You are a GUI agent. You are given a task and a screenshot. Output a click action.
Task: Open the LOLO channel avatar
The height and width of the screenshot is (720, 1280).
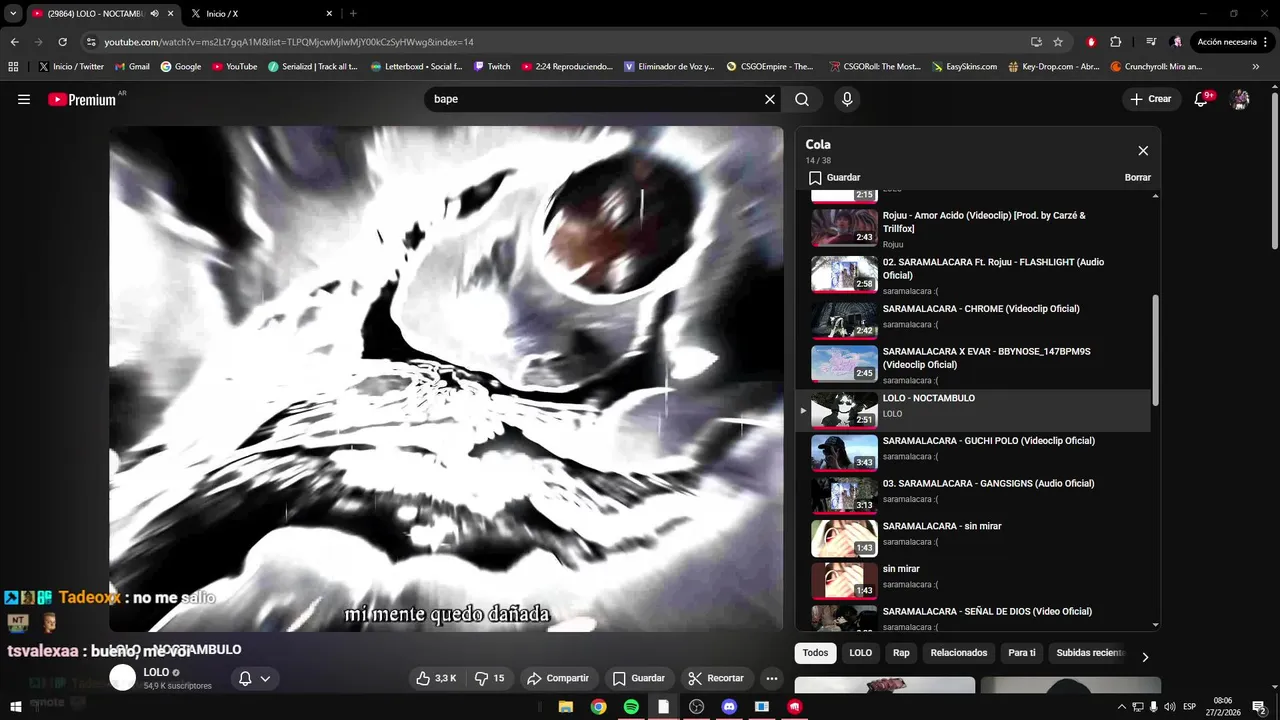(x=122, y=678)
